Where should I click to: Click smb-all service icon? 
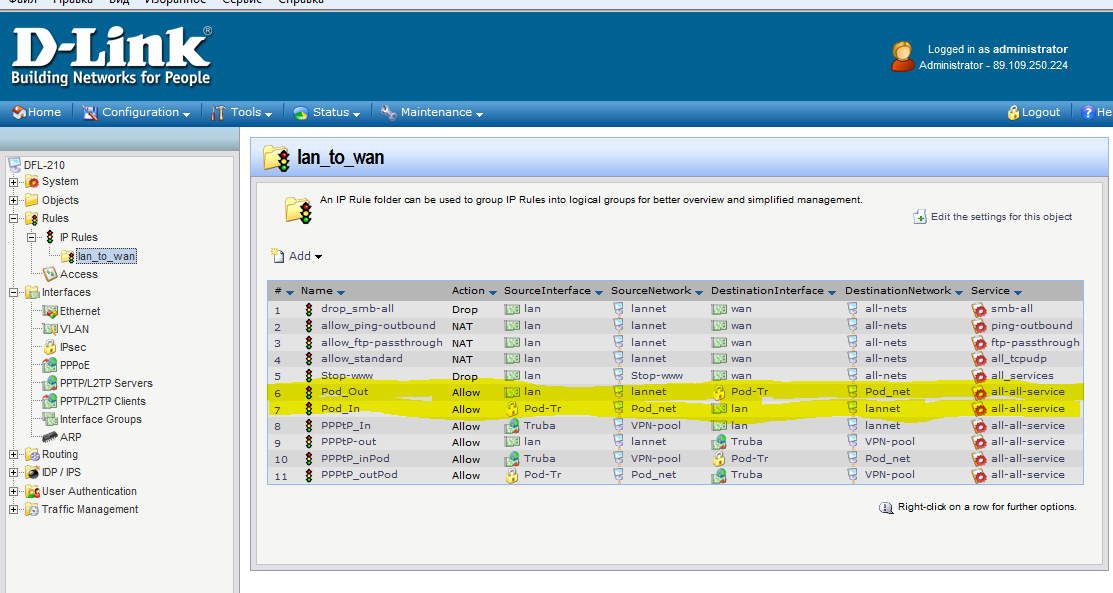[x=979, y=309]
